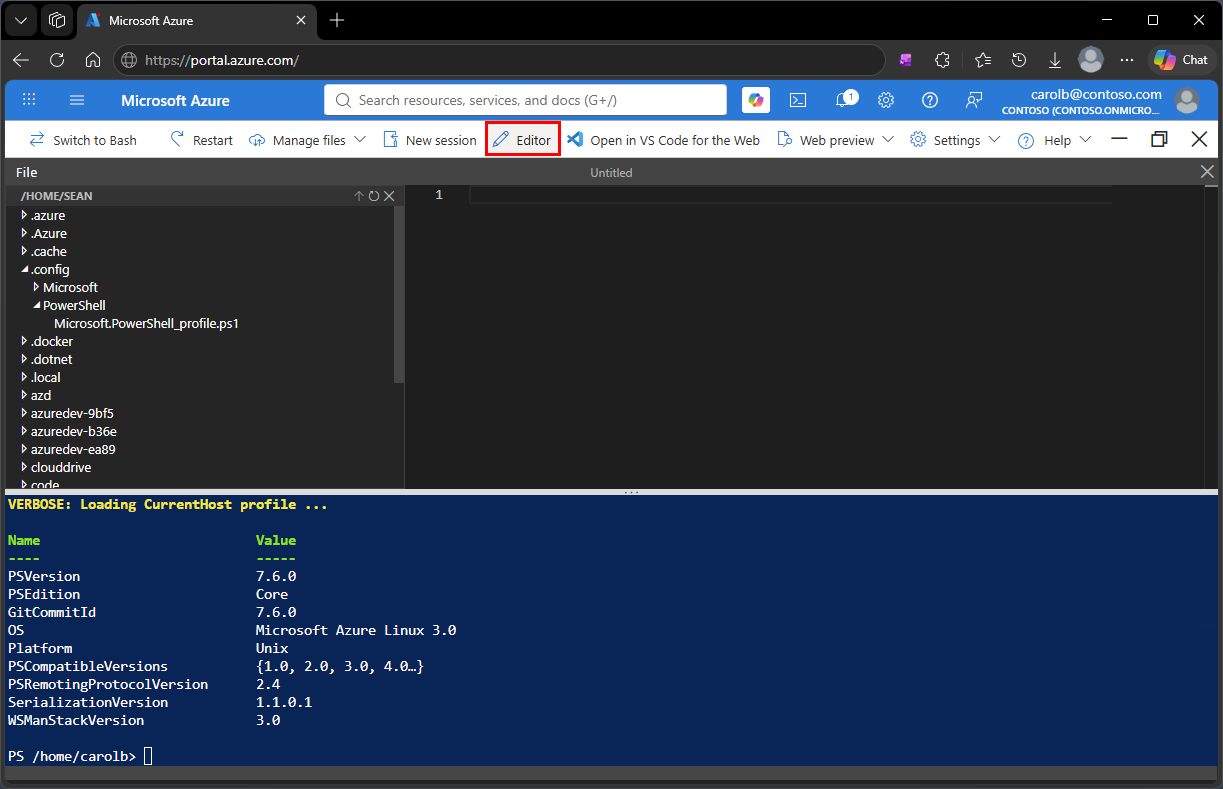Screen dimensions: 1223x789
Task: Open the Cloud Shell Editor
Action: (x=523, y=140)
